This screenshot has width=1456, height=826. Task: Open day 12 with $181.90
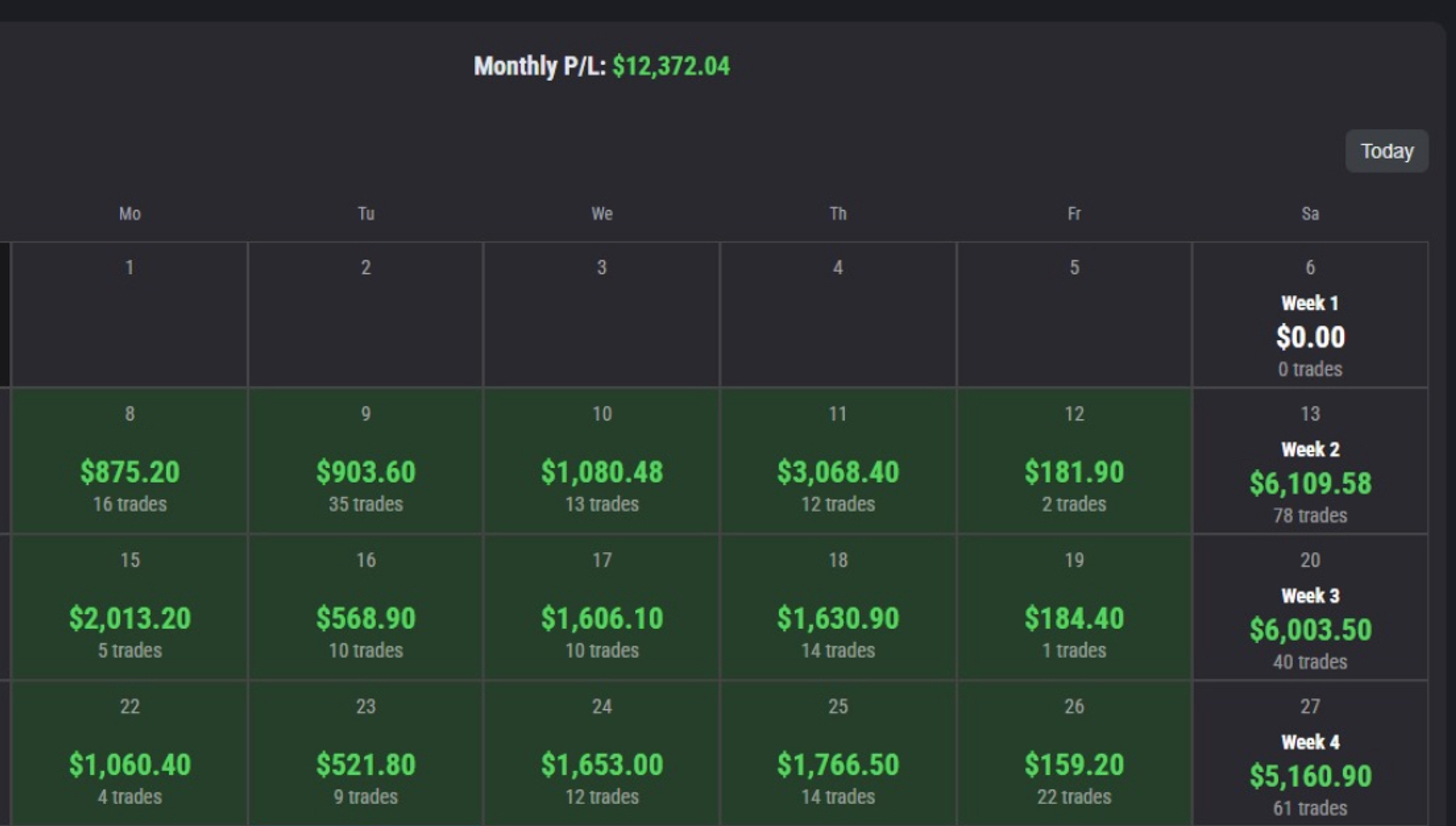click(x=1075, y=461)
